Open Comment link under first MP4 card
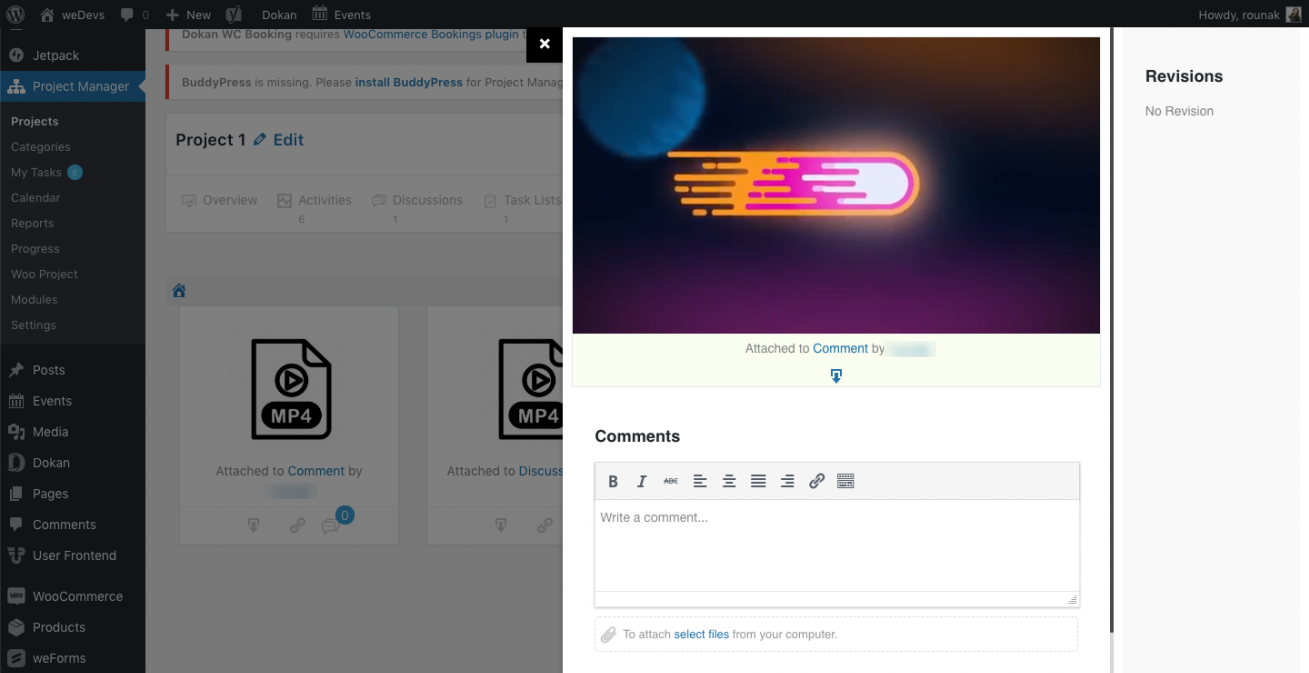The image size is (1309, 673). click(x=316, y=471)
